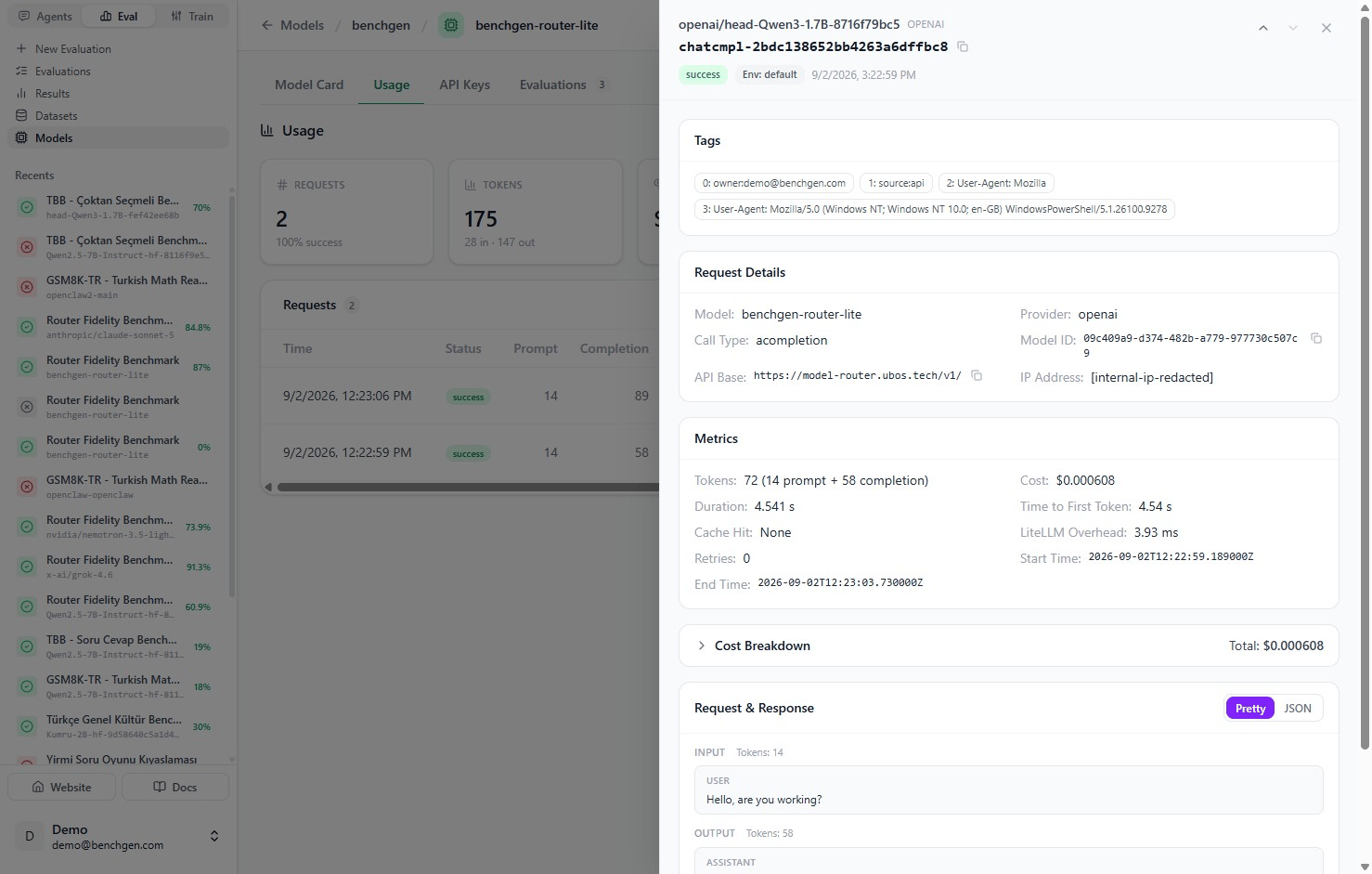Click the Requests table horizontal scrollbar
This screenshot has width=1372, height=874.
point(467,487)
